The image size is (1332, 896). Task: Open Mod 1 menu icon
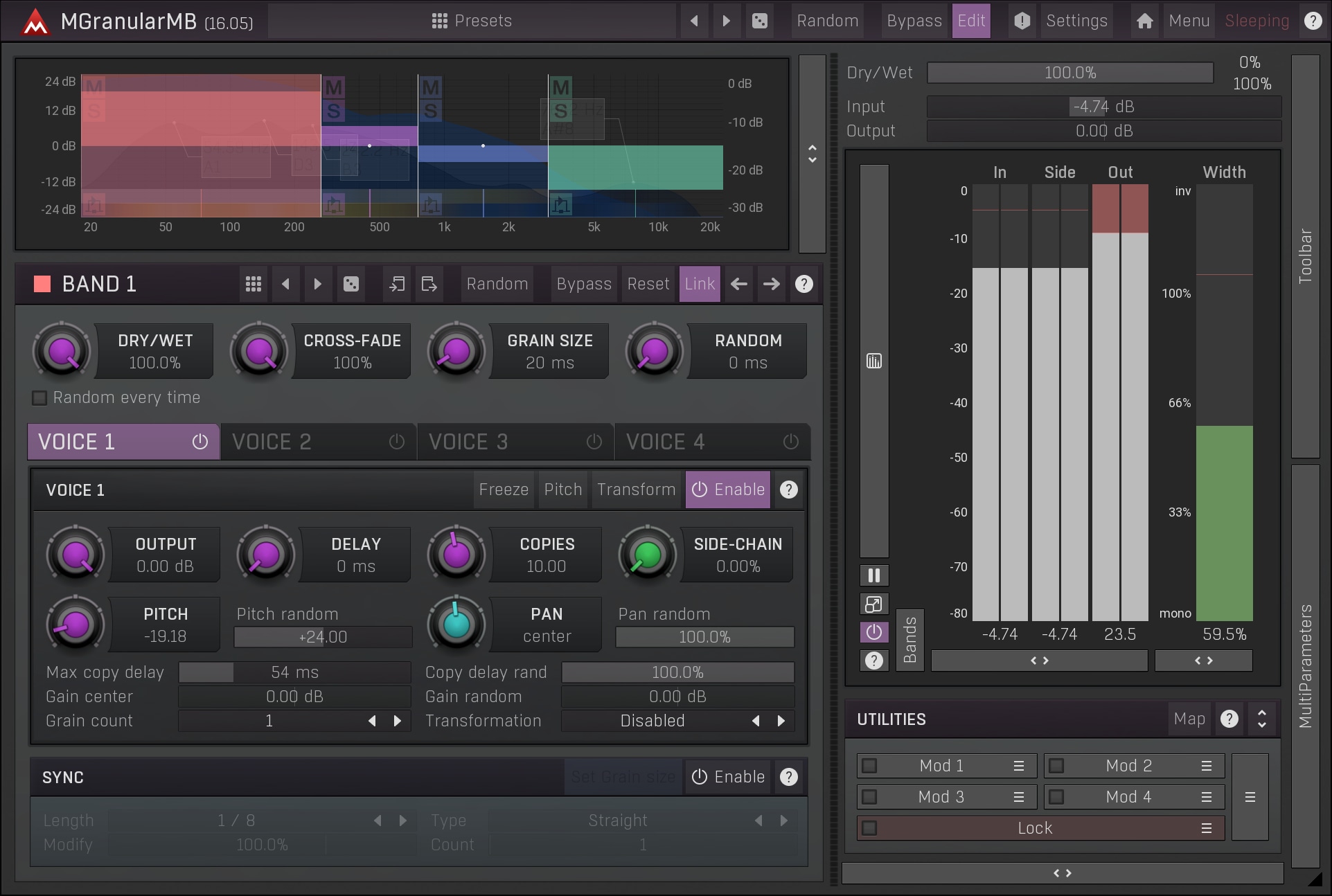[1018, 766]
